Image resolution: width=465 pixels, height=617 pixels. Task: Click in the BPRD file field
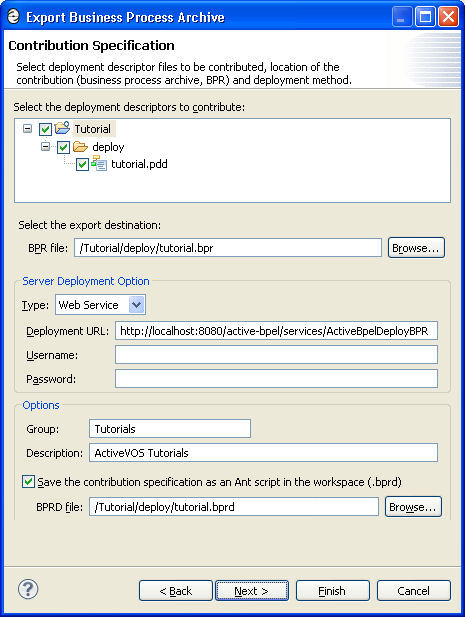[234, 506]
